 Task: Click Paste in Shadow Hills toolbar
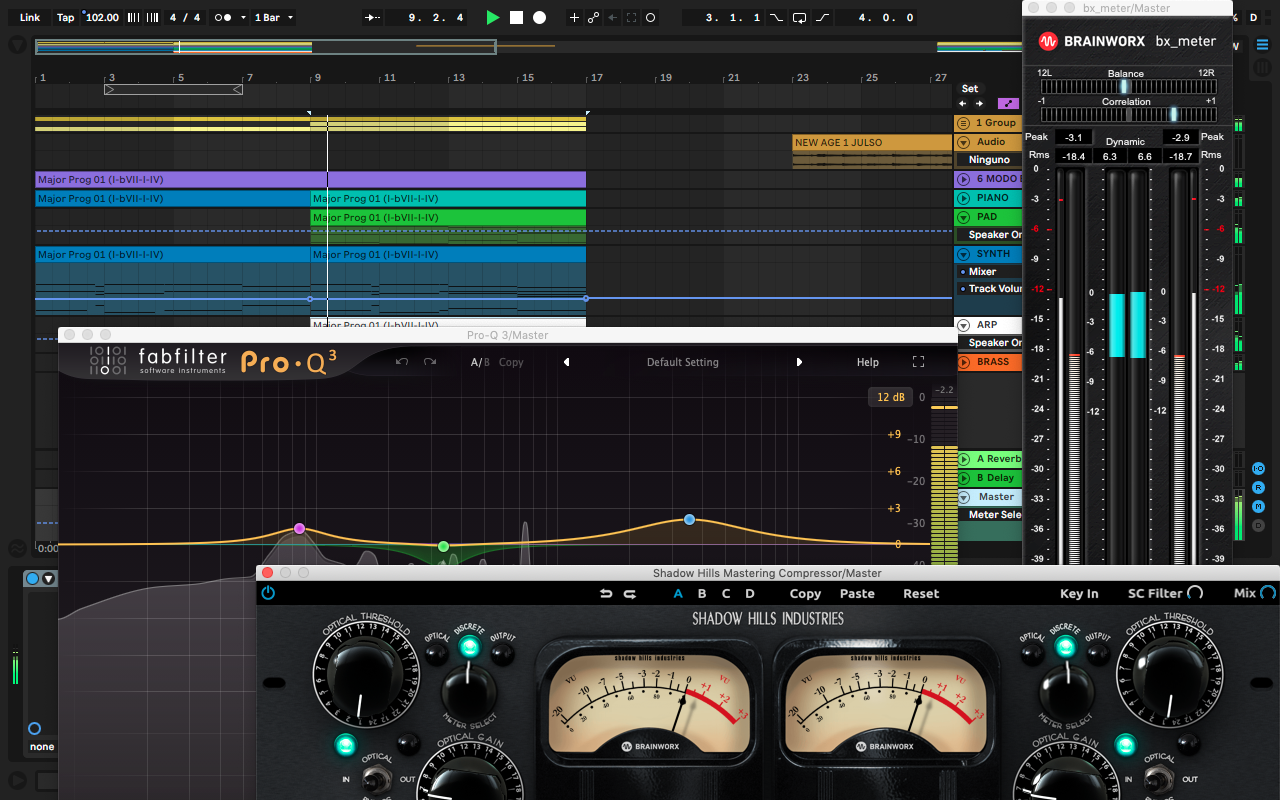point(857,593)
